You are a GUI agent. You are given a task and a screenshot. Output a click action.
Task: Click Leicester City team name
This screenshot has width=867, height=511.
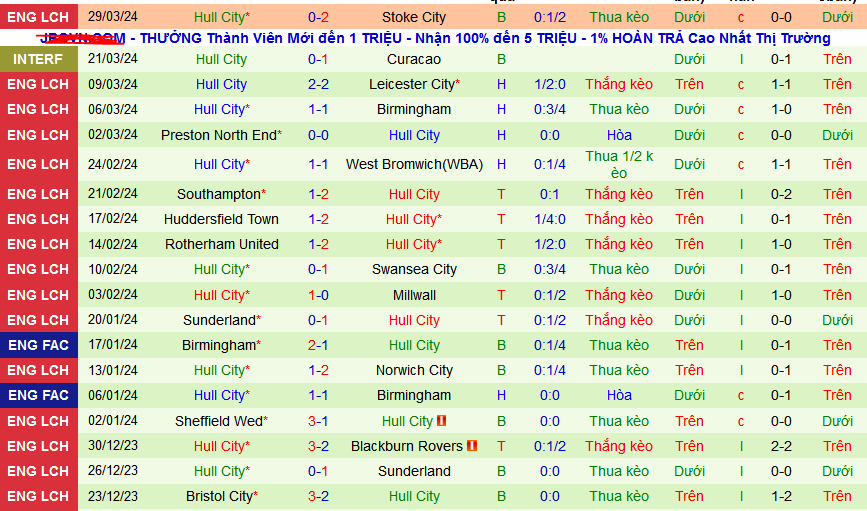pyautogui.click(x=412, y=84)
